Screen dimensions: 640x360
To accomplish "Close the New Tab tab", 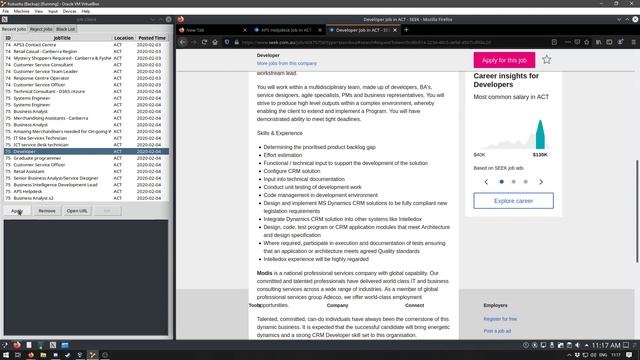I will pos(244,30).
